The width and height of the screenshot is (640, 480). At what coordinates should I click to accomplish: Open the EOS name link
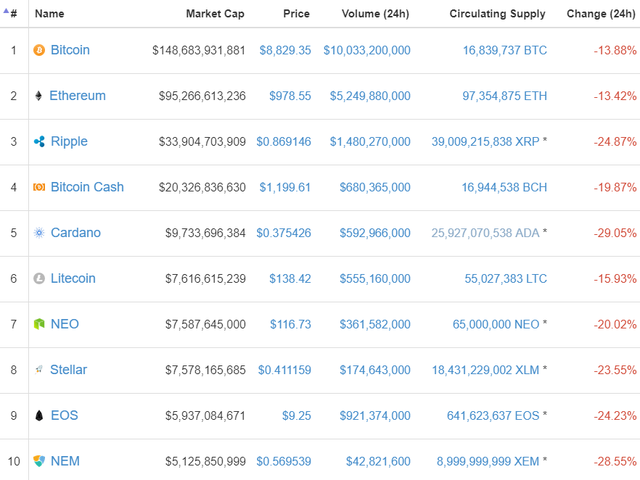click(64, 416)
